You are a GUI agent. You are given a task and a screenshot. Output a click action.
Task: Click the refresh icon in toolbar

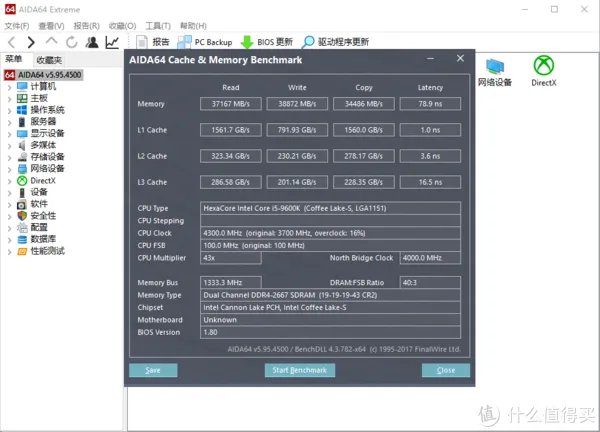[72, 42]
